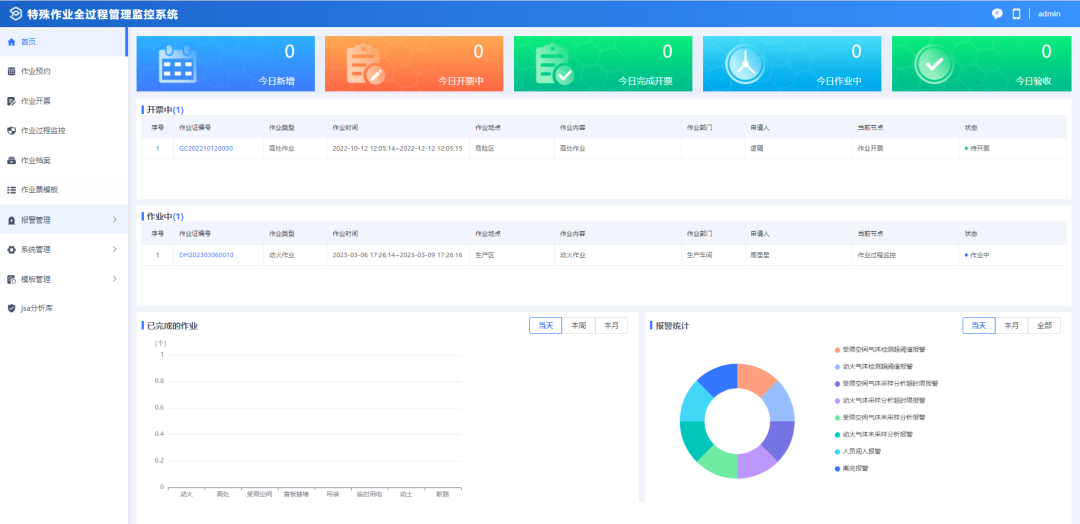Expand the 报警管理 submenu
Viewport: 1080px width, 524px height.
coord(114,219)
